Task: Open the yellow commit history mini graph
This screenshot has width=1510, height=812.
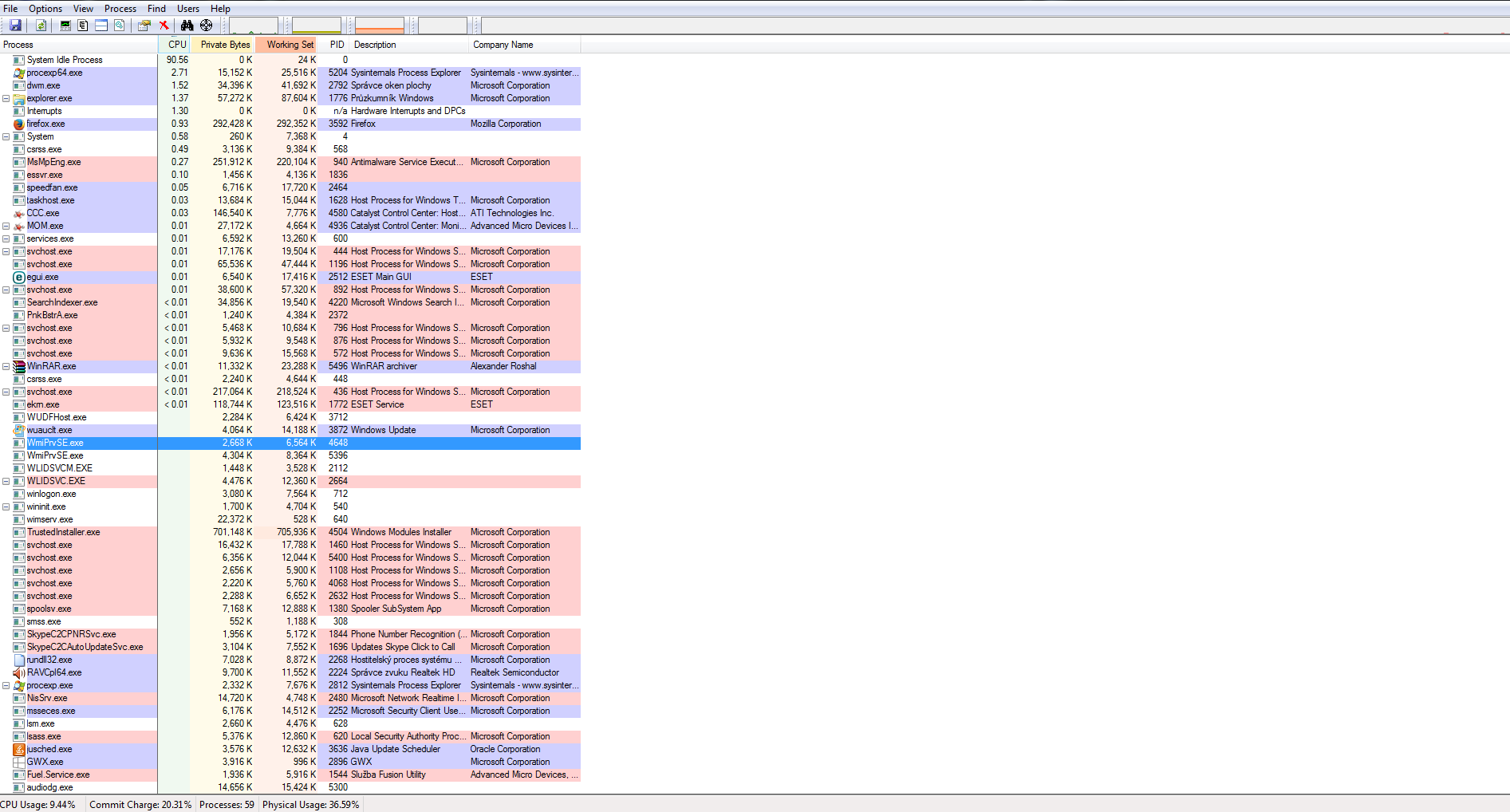Action: pos(317,26)
